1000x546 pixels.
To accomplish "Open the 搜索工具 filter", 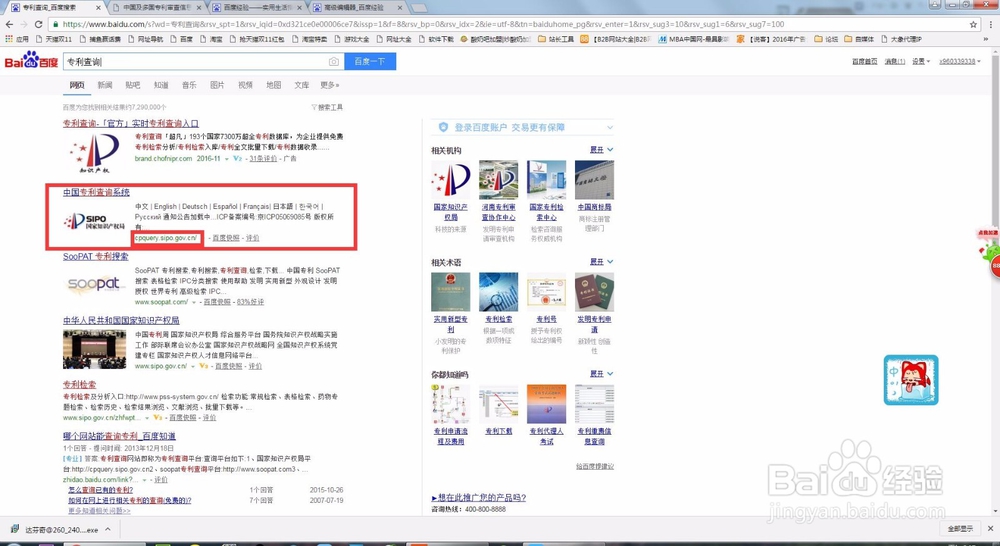I will (327, 107).
